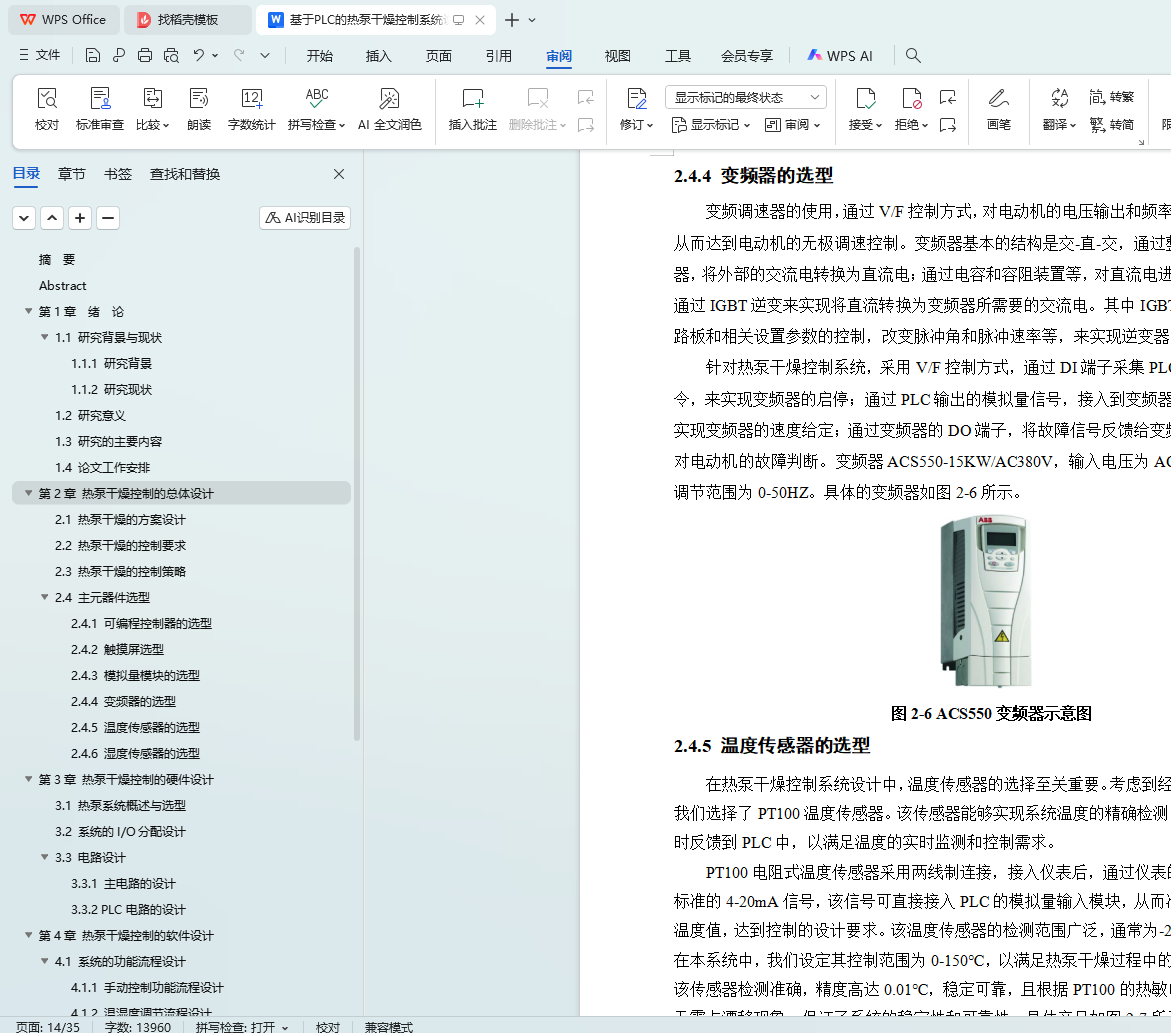Click the ACS550 变频器 image
Screen dimensions: 1171x1033
(986, 601)
